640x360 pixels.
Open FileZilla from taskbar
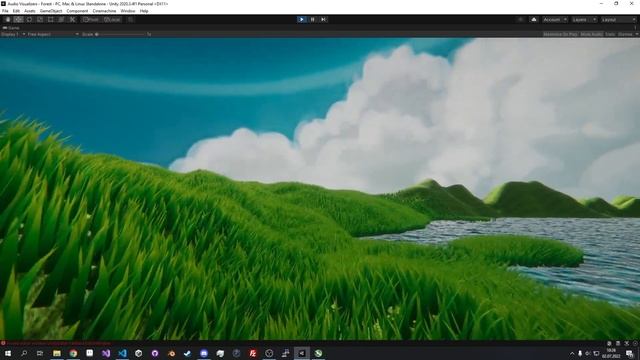[253, 353]
